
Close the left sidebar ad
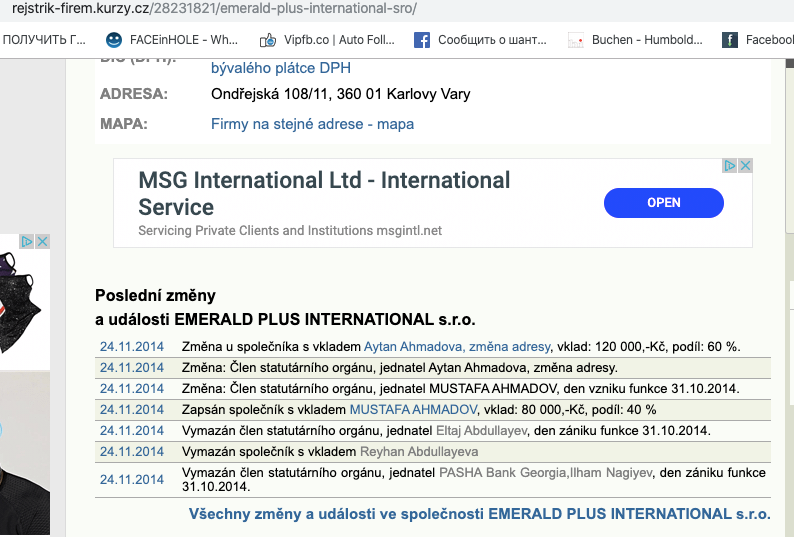point(42,242)
